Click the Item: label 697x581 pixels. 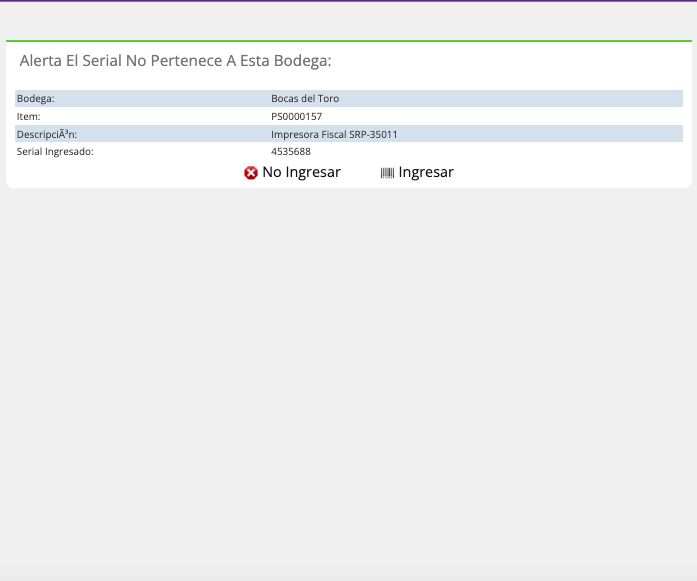pos(28,116)
